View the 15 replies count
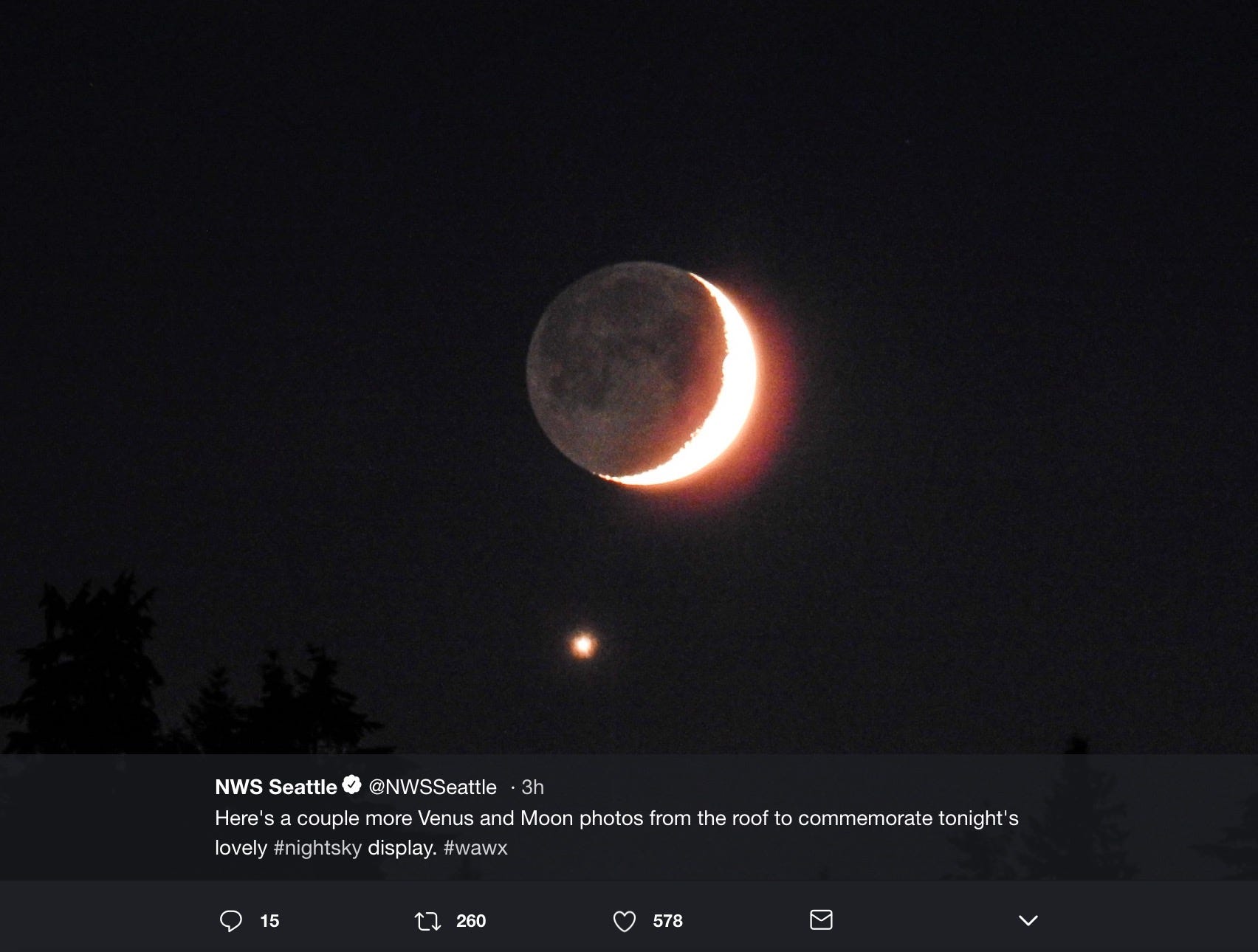 point(269,921)
